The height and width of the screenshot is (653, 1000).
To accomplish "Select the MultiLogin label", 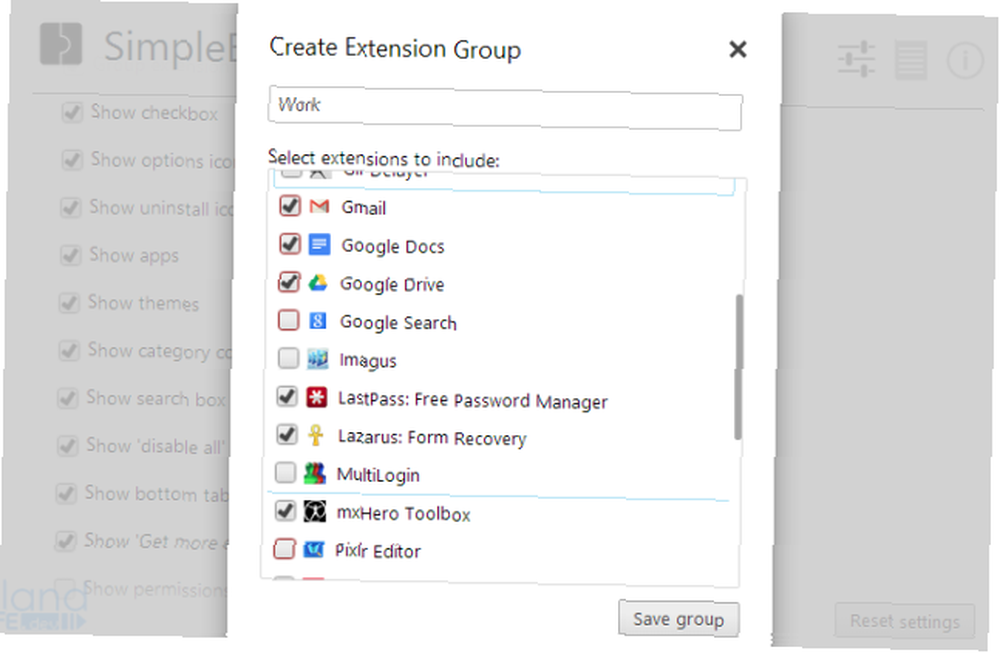I will (x=378, y=475).
